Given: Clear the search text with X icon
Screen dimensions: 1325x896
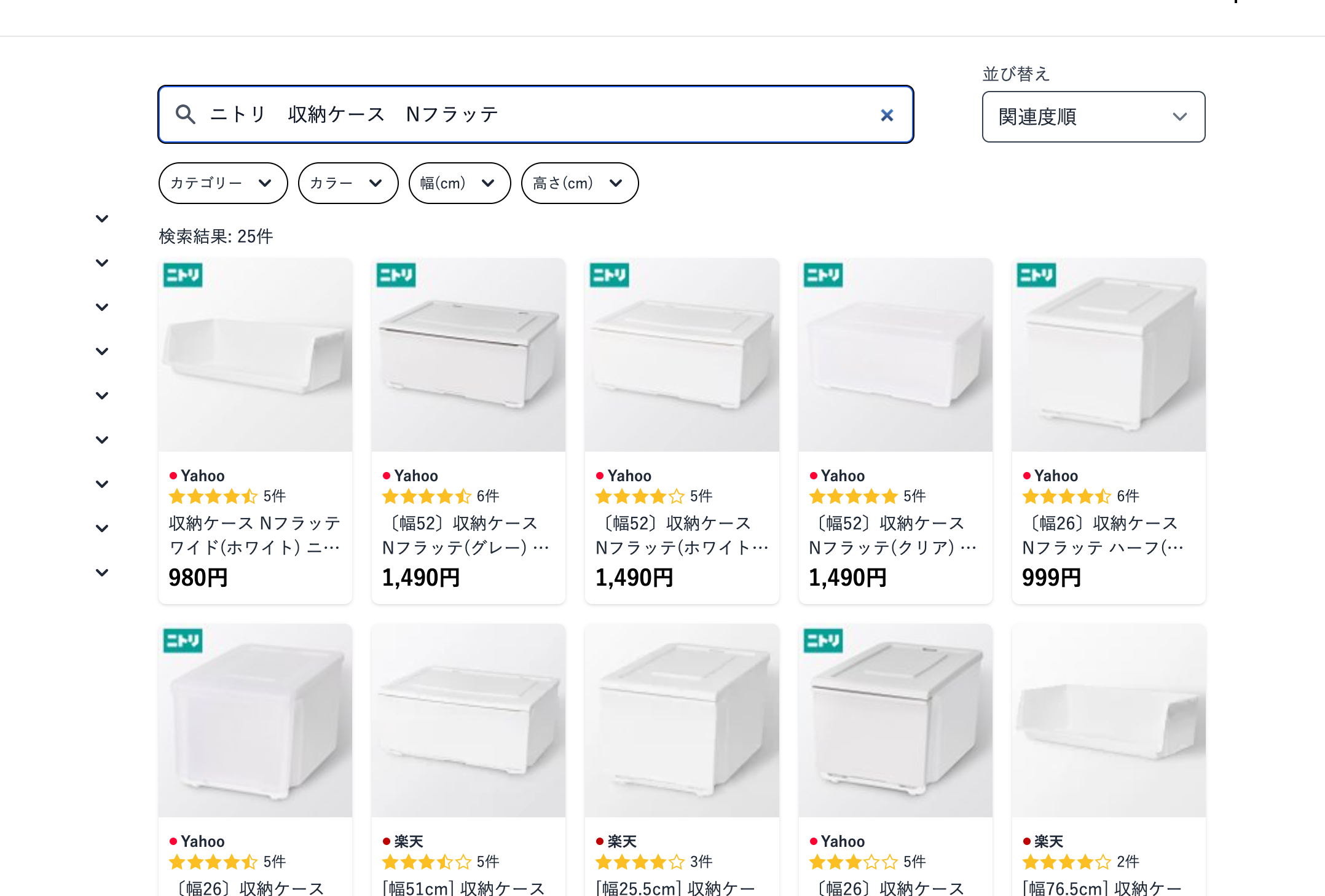Looking at the screenshot, I should point(886,115).
